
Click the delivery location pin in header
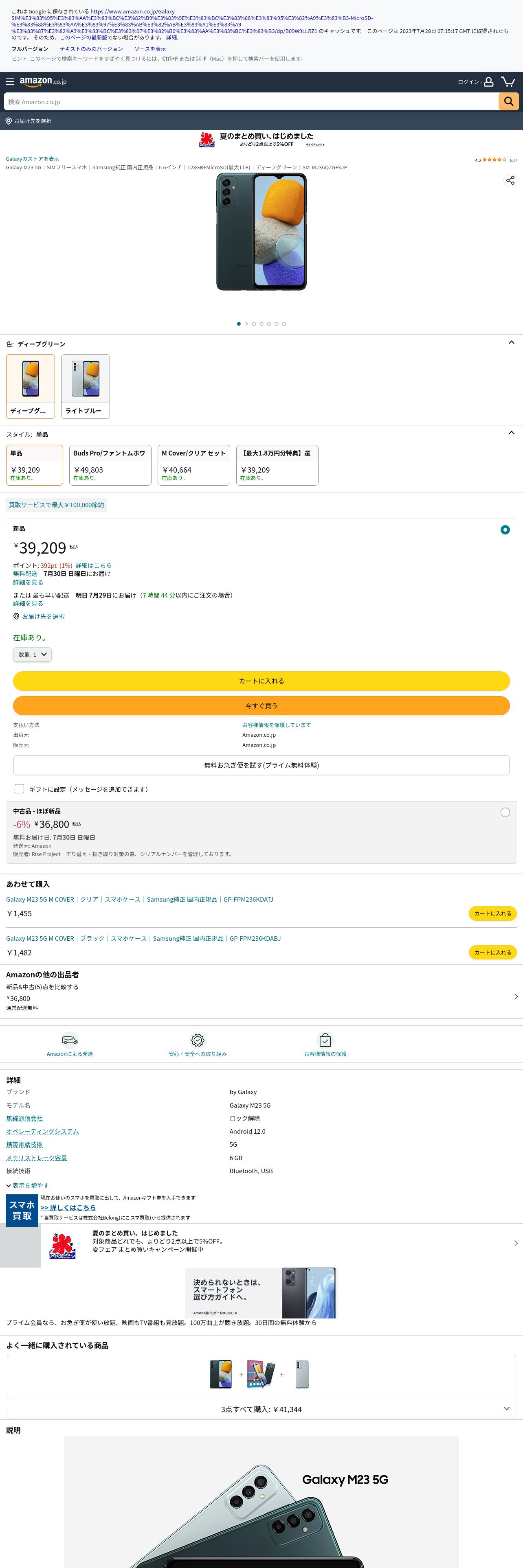point(9,121)
